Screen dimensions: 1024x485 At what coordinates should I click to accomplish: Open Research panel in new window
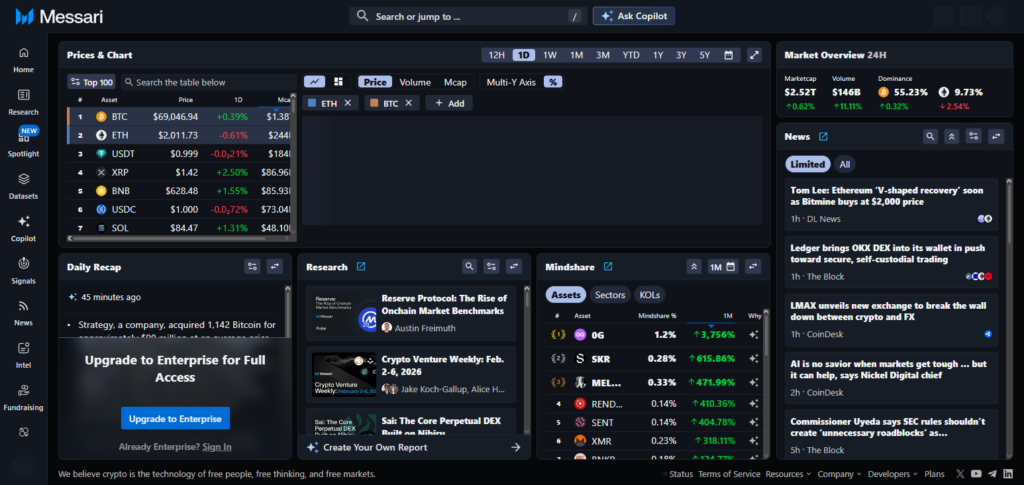coord(361,267)
